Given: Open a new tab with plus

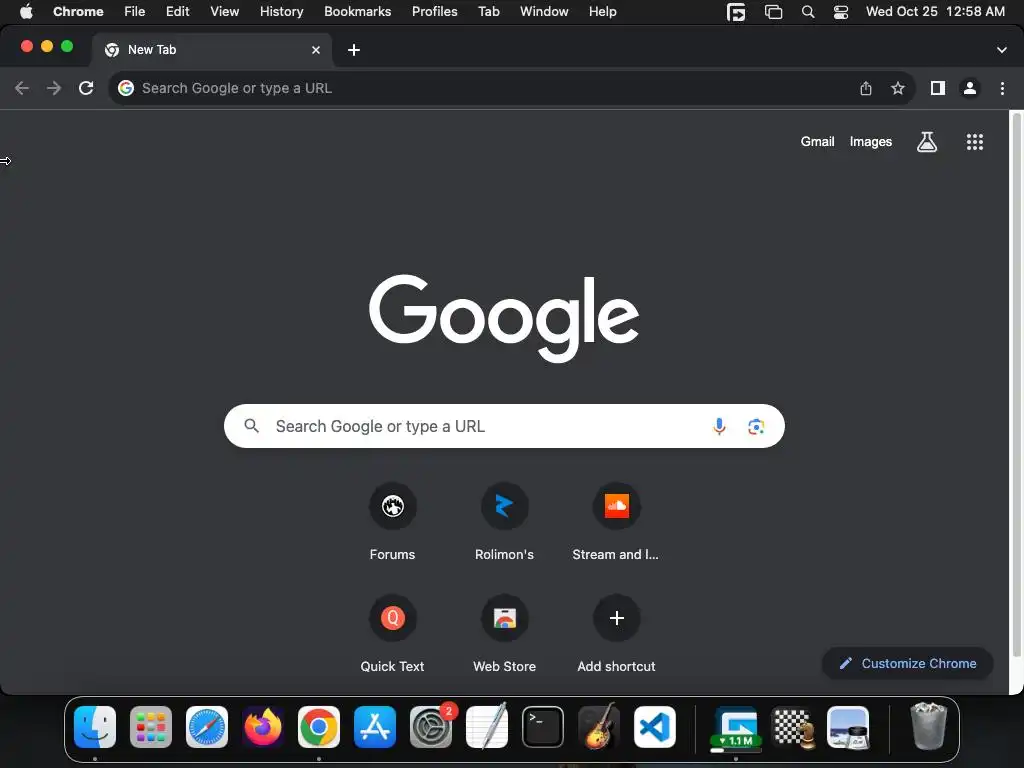Looking at the screenshot, I should pyautogui.click(x=354, y=50).
